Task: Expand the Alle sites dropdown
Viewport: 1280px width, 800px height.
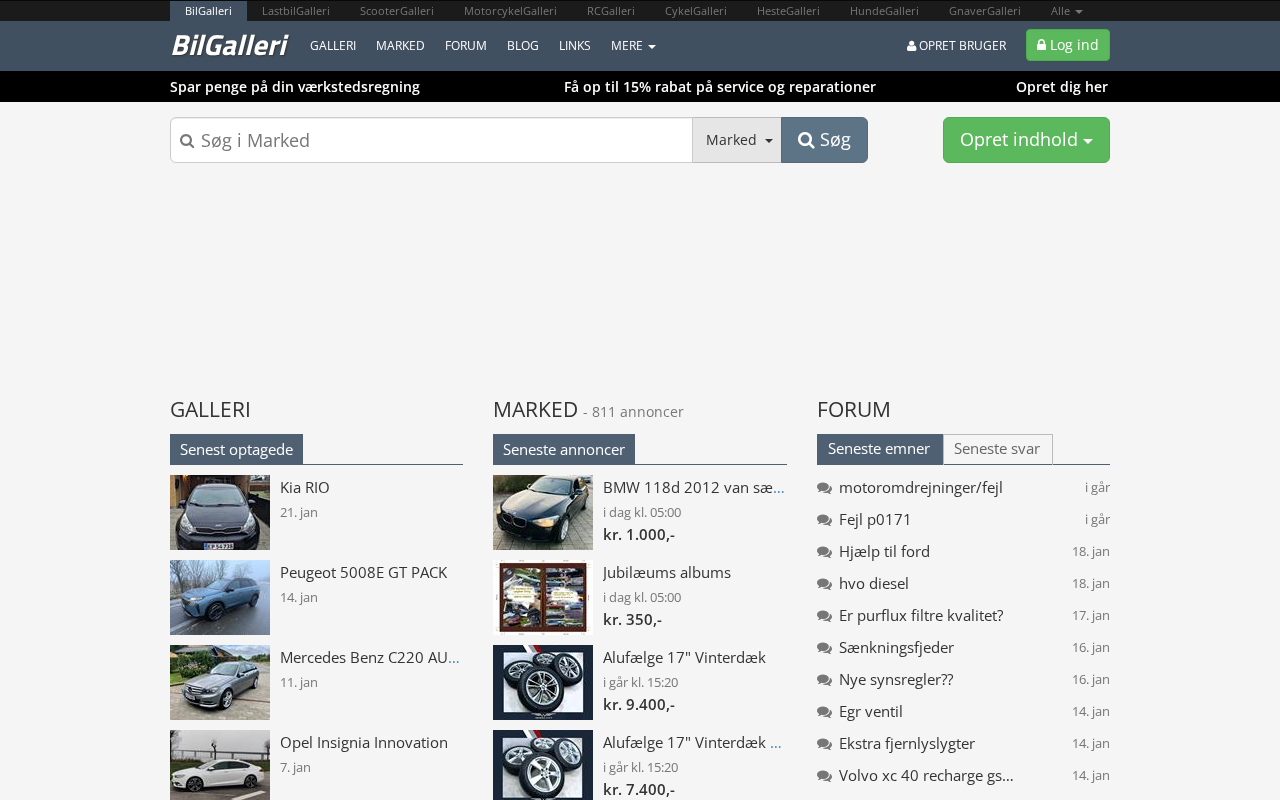Action: click(1066, 11)
